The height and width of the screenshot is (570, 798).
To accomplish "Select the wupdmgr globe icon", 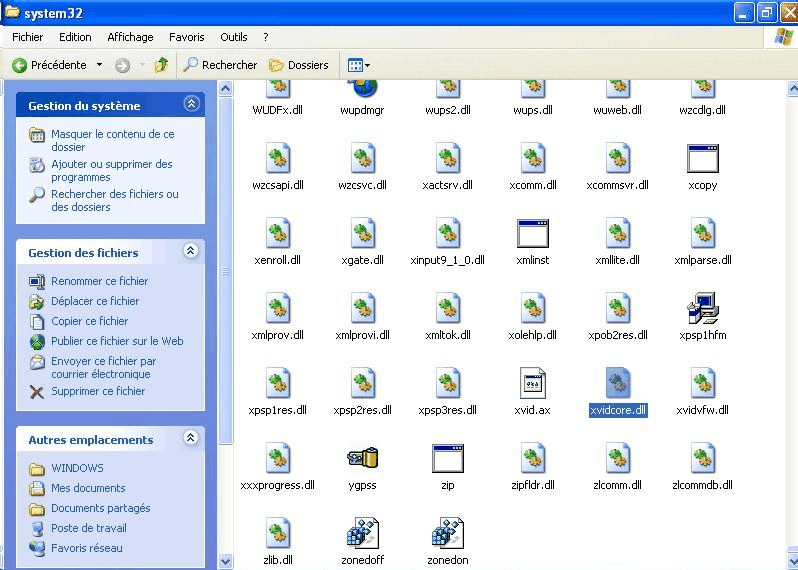I will click(x=364, y=88).
